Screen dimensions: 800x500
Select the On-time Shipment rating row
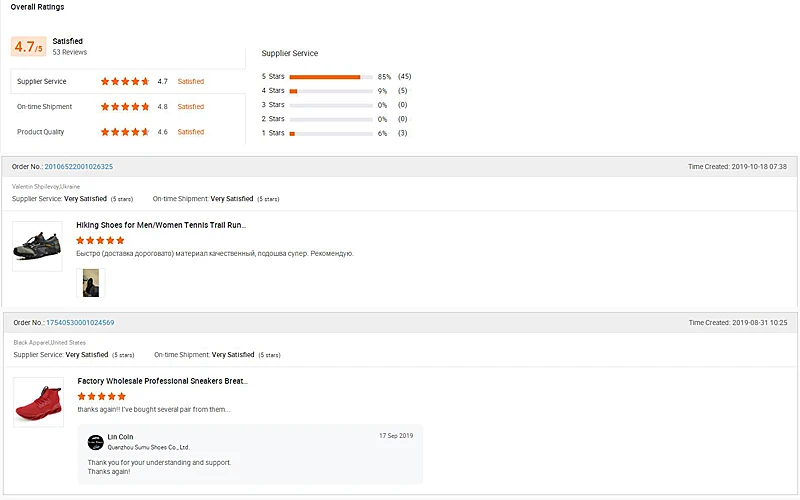pyautogui.click(x=127, y=106)
